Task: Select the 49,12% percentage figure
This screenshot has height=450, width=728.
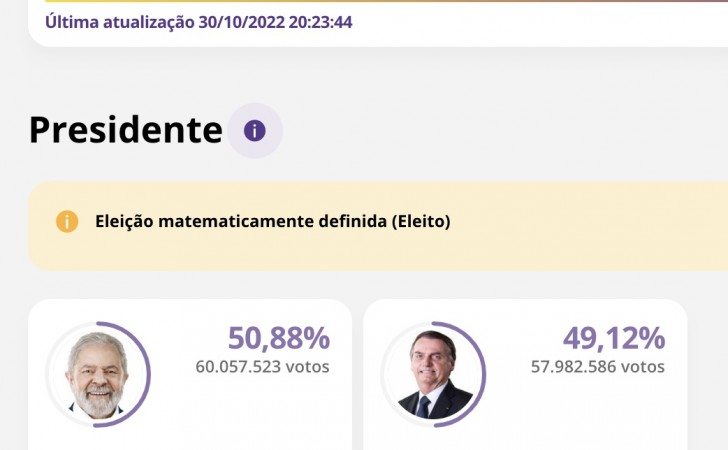Action: click(614, 339)
